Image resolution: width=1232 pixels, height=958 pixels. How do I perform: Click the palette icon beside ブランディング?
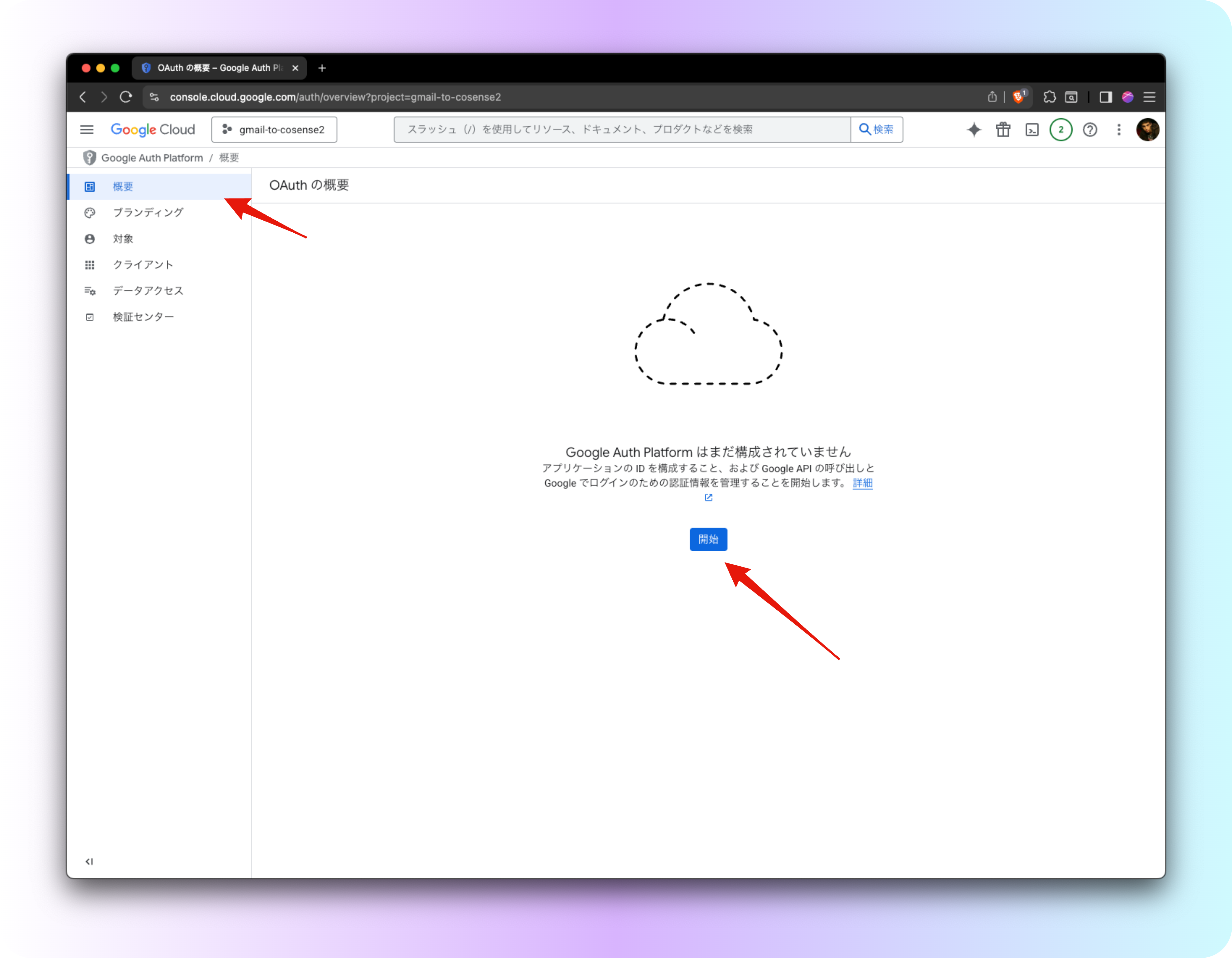coord(90,212)
